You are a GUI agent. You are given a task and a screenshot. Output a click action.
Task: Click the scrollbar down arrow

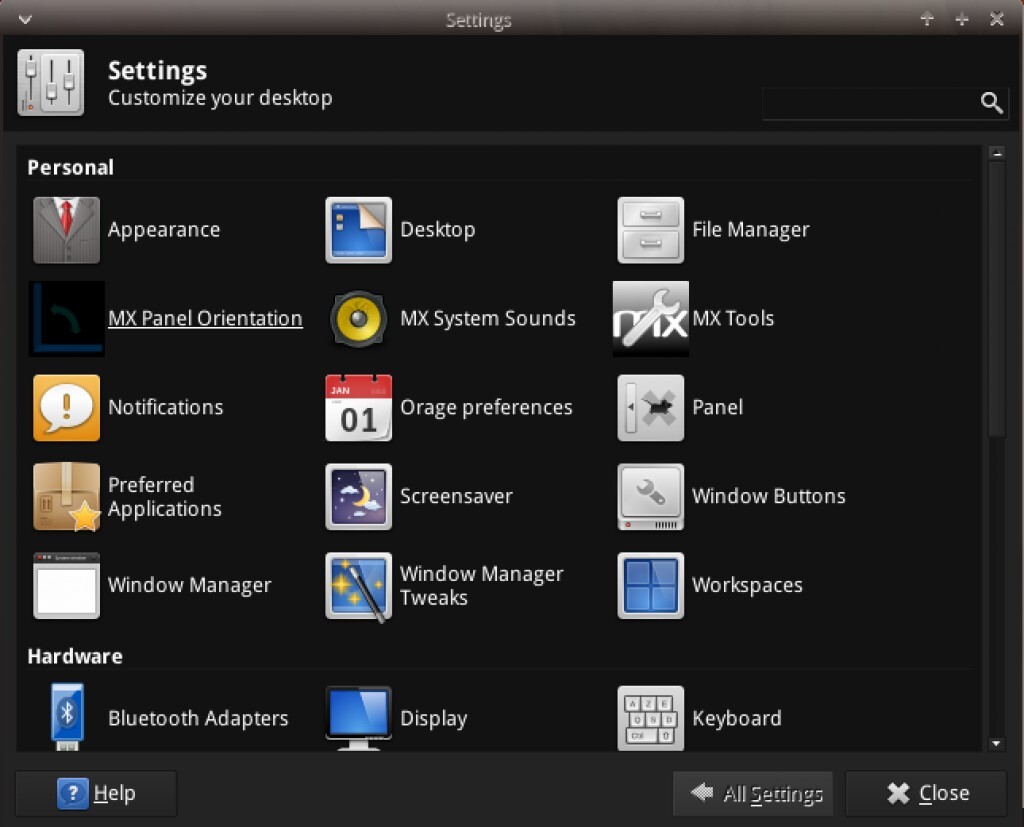point(996,743)
